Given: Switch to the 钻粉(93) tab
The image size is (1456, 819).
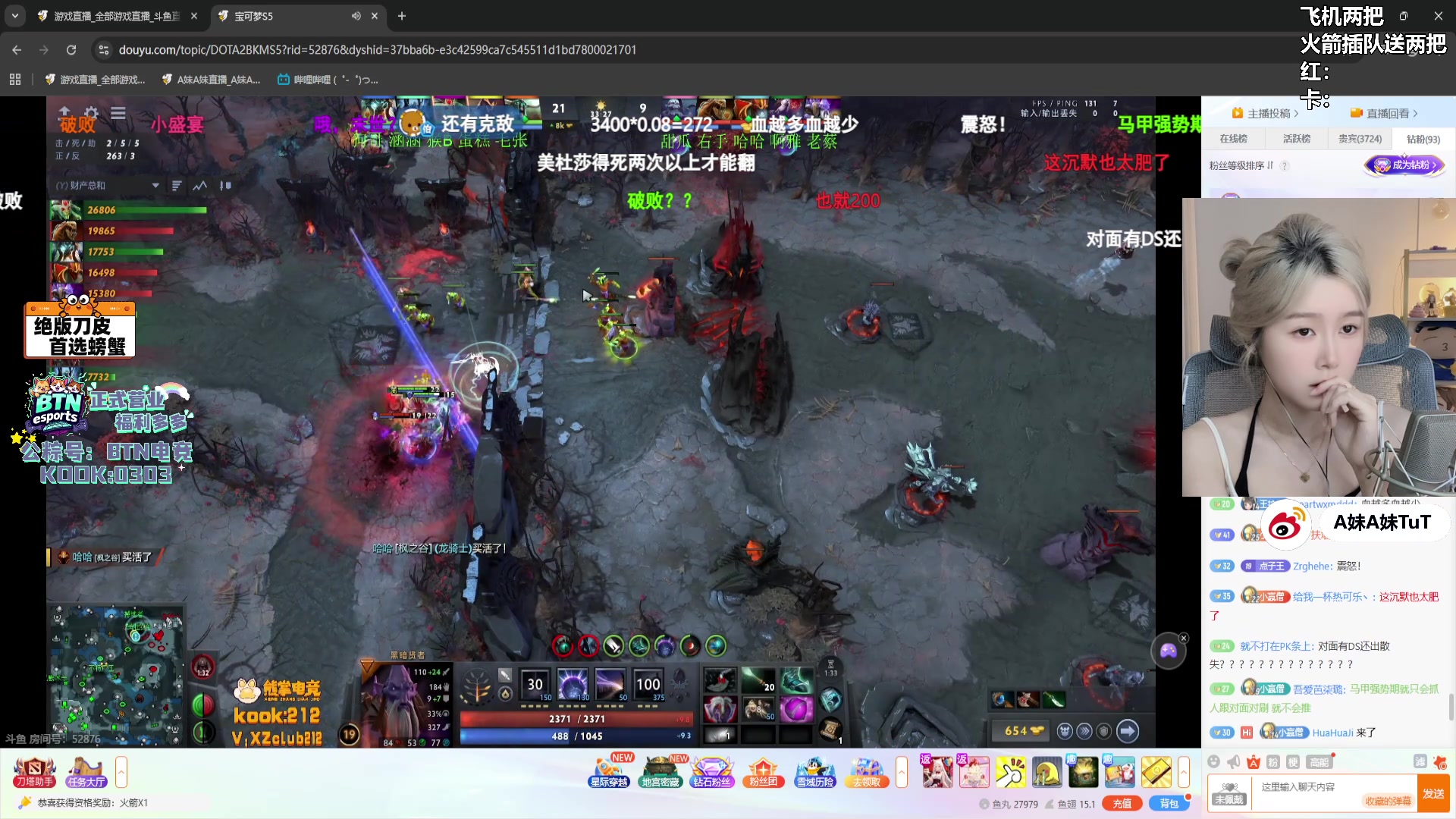Looking at the screenshot, I should 1423,139.
